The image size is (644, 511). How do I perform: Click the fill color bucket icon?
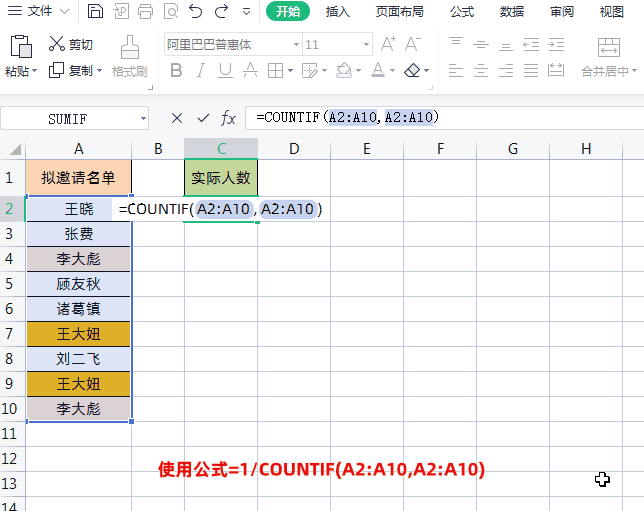pyautogui.click(x=344, y=70)
